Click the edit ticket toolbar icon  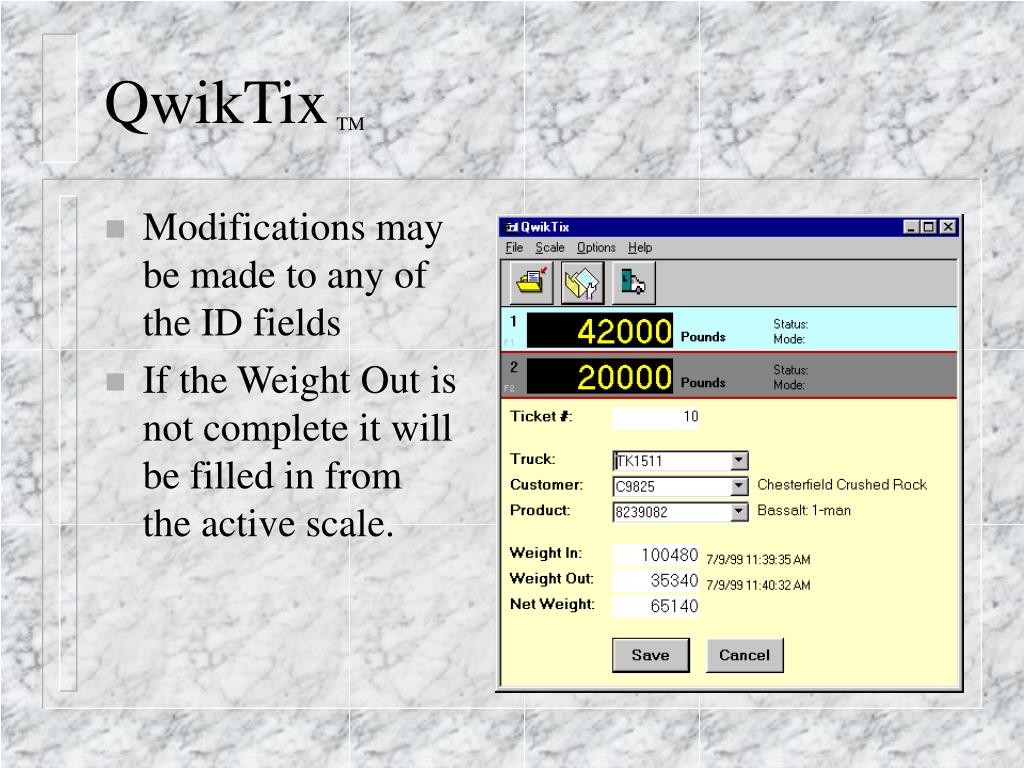coord(582,283)
